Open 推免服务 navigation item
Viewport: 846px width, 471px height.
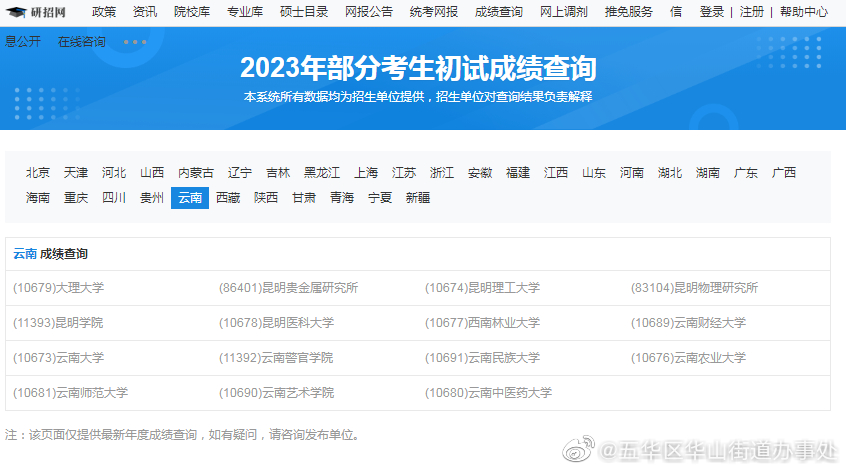point(629,12)
